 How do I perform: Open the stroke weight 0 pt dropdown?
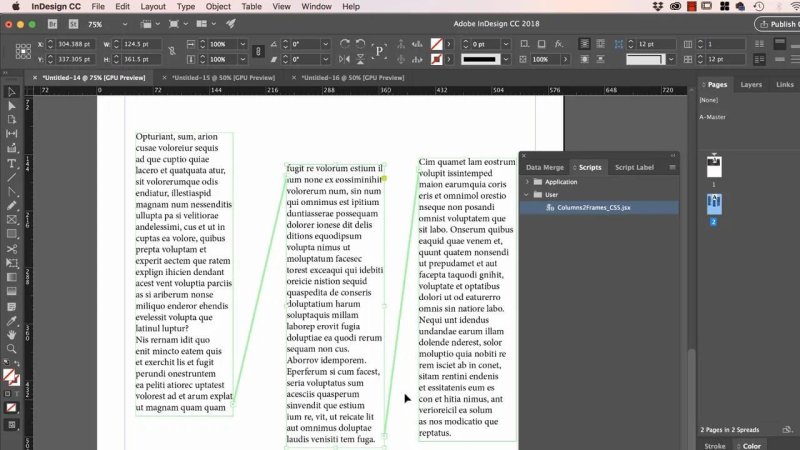tap(506, 44)
